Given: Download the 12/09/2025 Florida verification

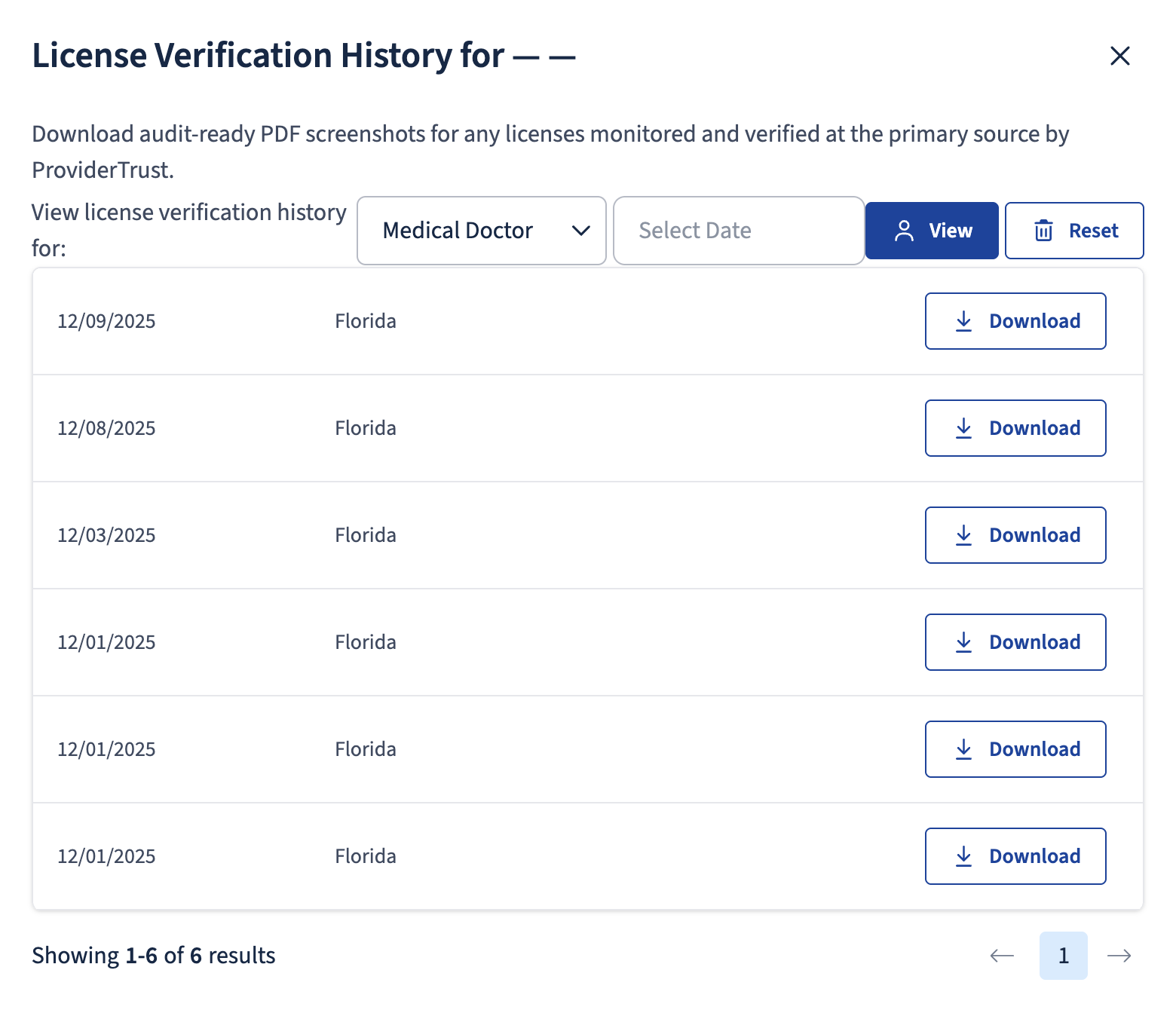Looking at the screenshot, I should click(x=1015, y=321).
